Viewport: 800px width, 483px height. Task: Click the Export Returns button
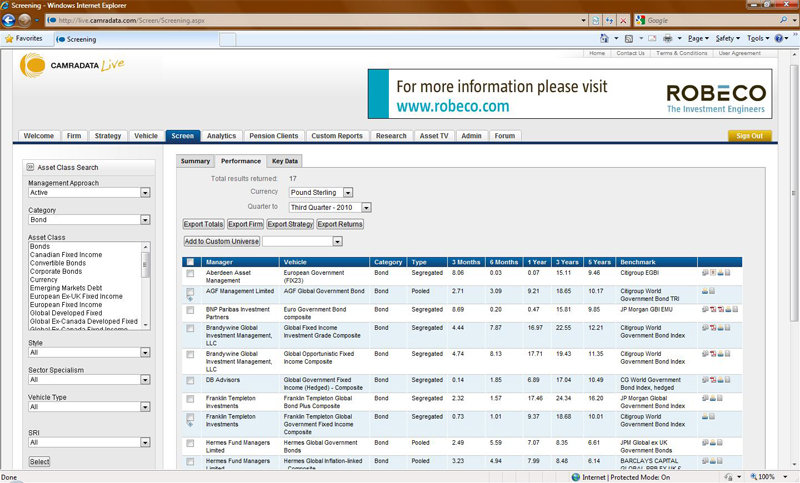(x=340, y=224)
